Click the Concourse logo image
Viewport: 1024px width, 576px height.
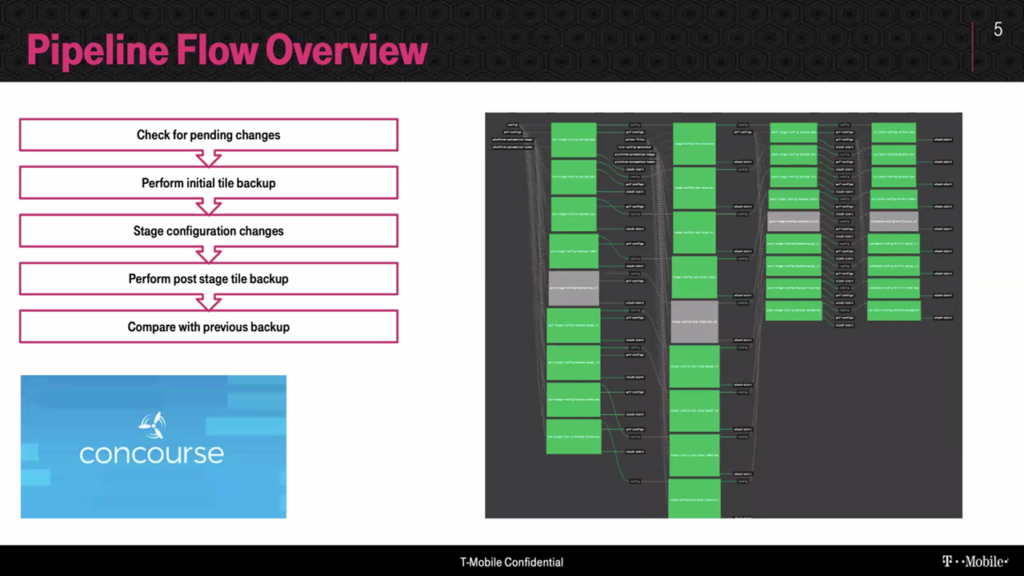point(153,447)
